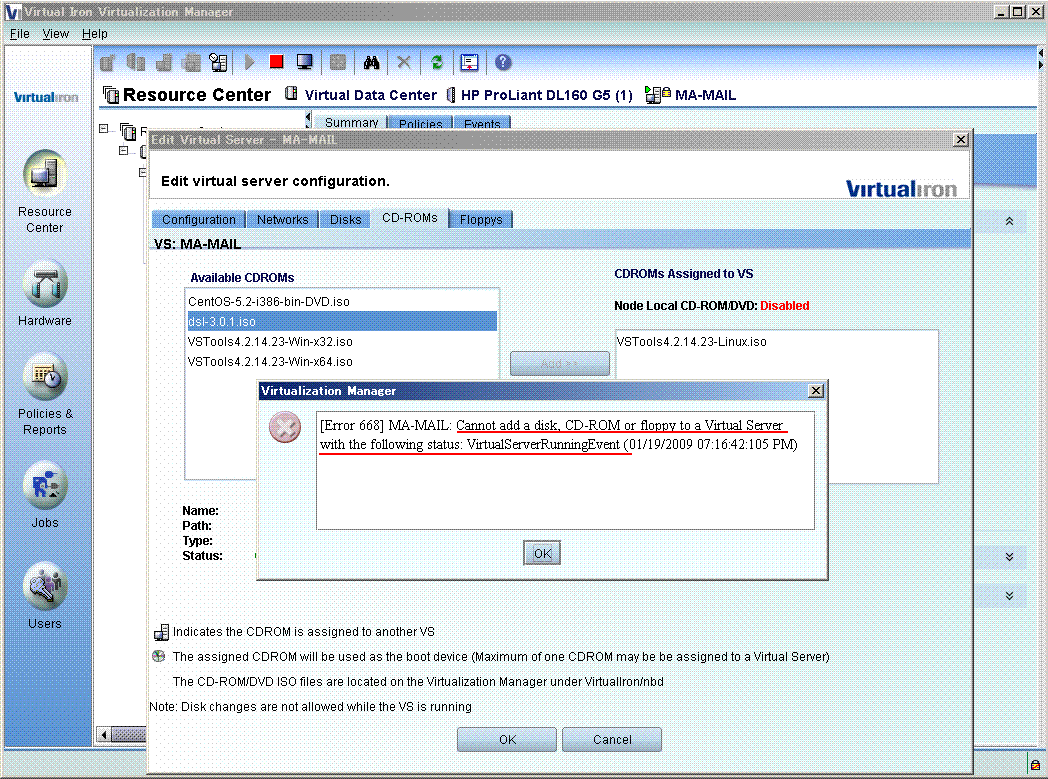This screenshot has height=779, width=1048.
Task: Click the gray X delete icon in toolbar
Action: pos(404,62)
